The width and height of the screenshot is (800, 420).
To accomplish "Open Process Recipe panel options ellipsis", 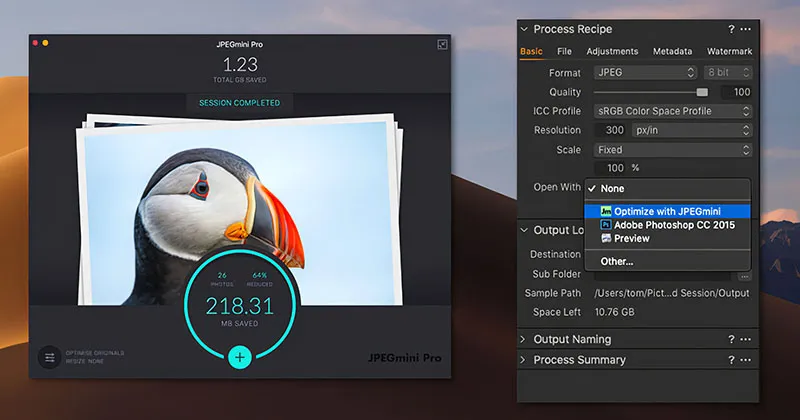I will coord(745,30).
